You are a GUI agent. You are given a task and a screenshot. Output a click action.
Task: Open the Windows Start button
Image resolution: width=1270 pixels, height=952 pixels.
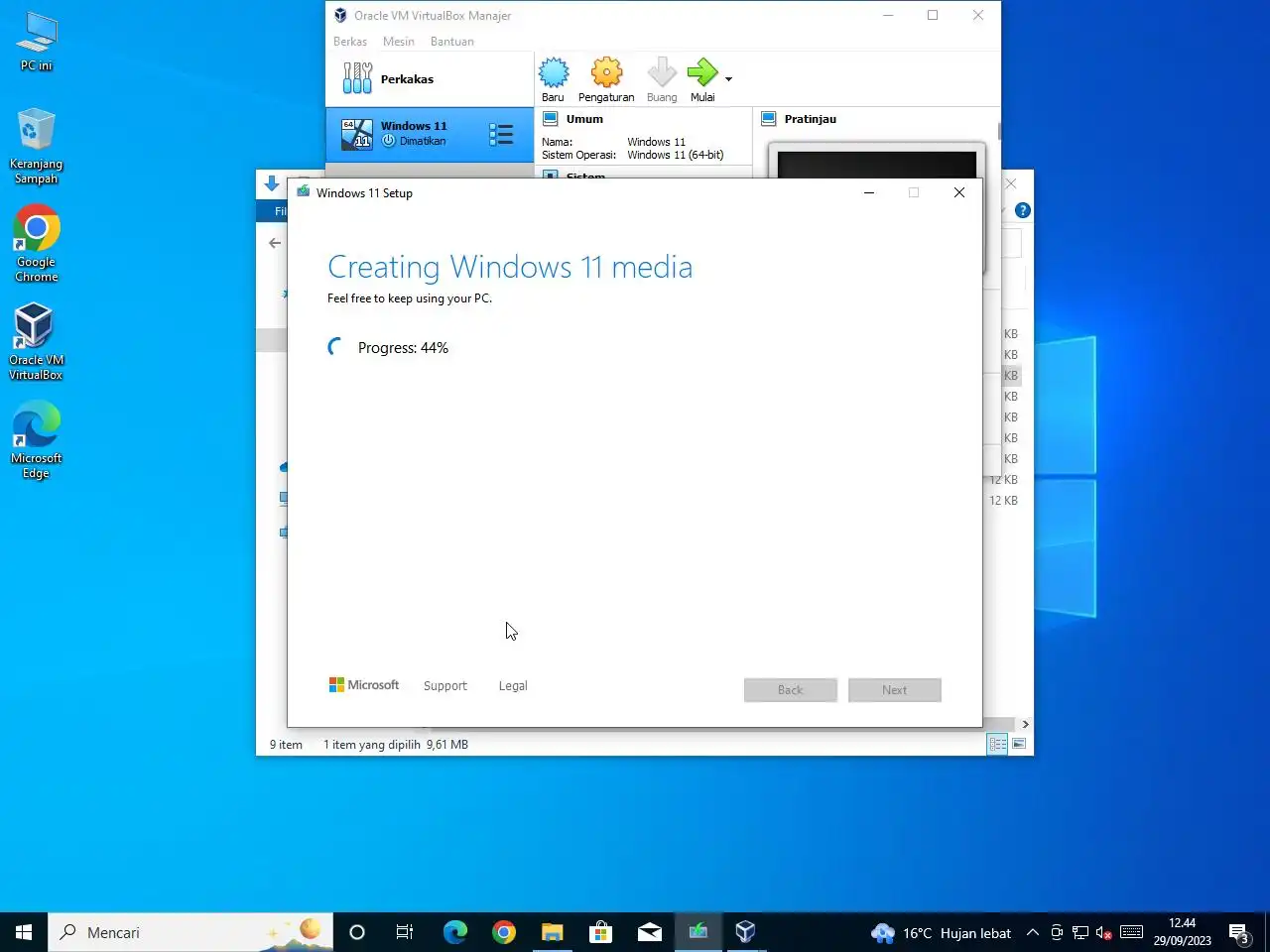click(x=24, y=932)
